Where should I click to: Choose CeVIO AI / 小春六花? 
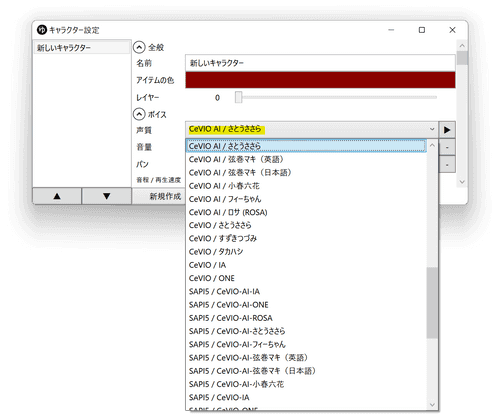[306, 186]
